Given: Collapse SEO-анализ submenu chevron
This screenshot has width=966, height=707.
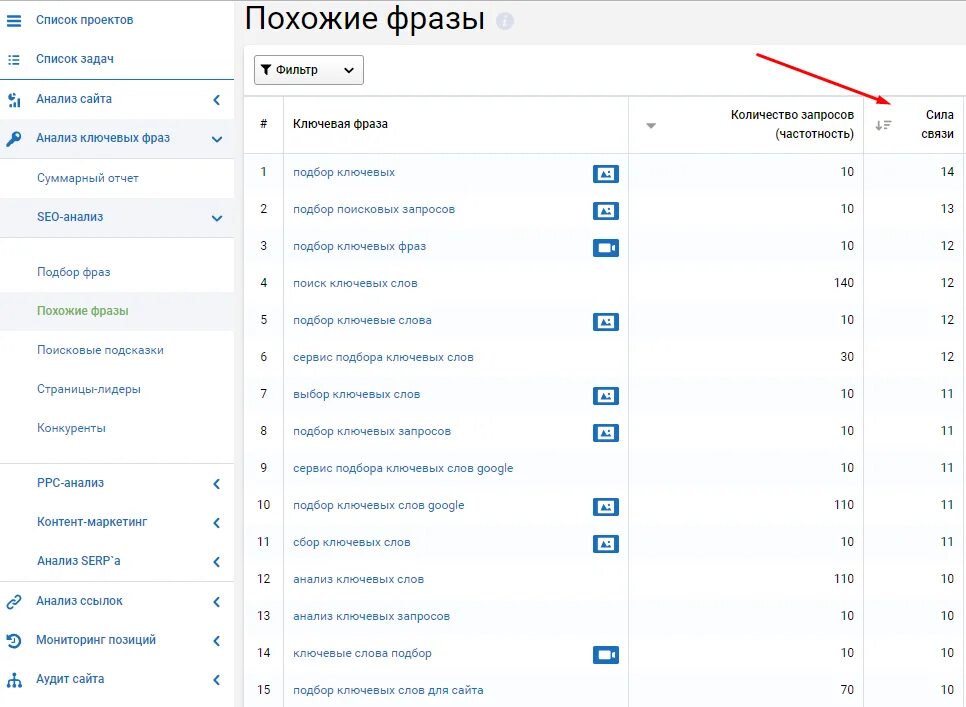Looking at the screenshot, I should (217, 218).
